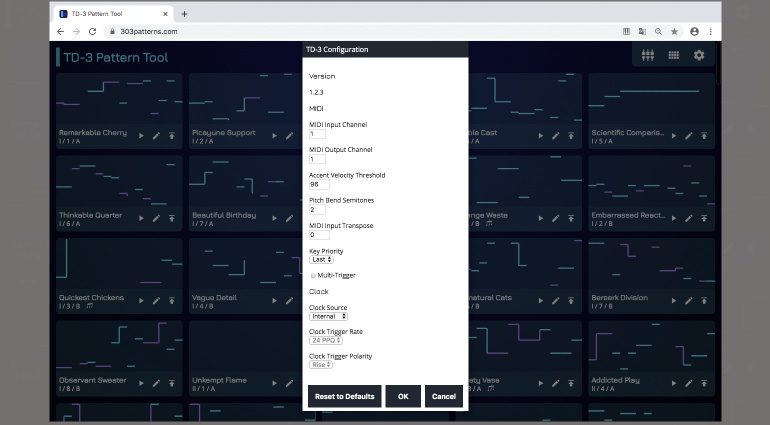Enable the Multi-Trigger checkbox
This screenshot has width=770, height=425.
pyautogui.click(x=313, y=275)
